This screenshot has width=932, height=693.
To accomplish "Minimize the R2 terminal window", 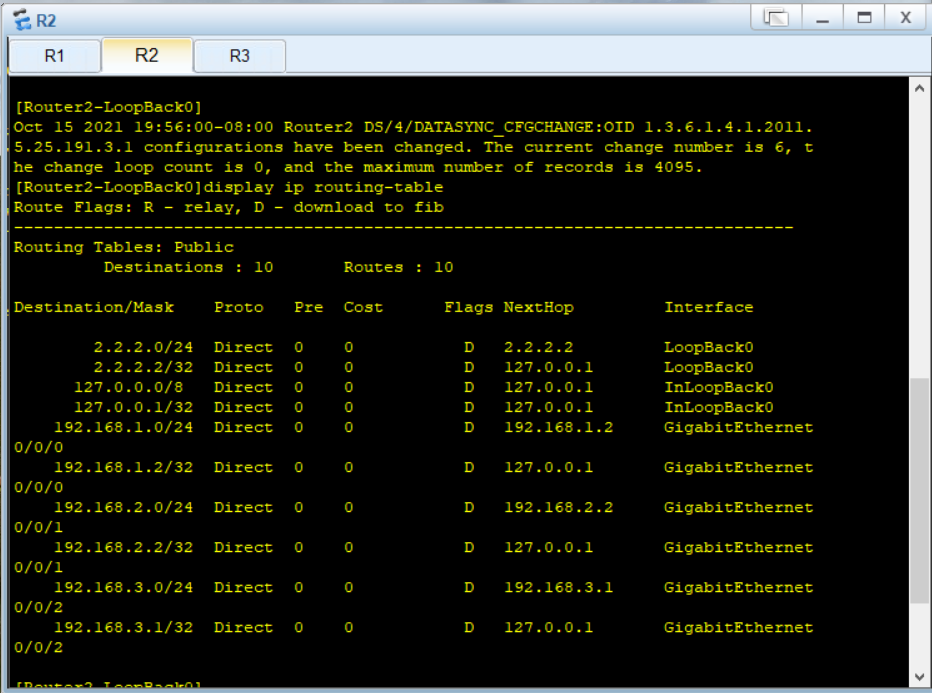I will click(822, 18).
